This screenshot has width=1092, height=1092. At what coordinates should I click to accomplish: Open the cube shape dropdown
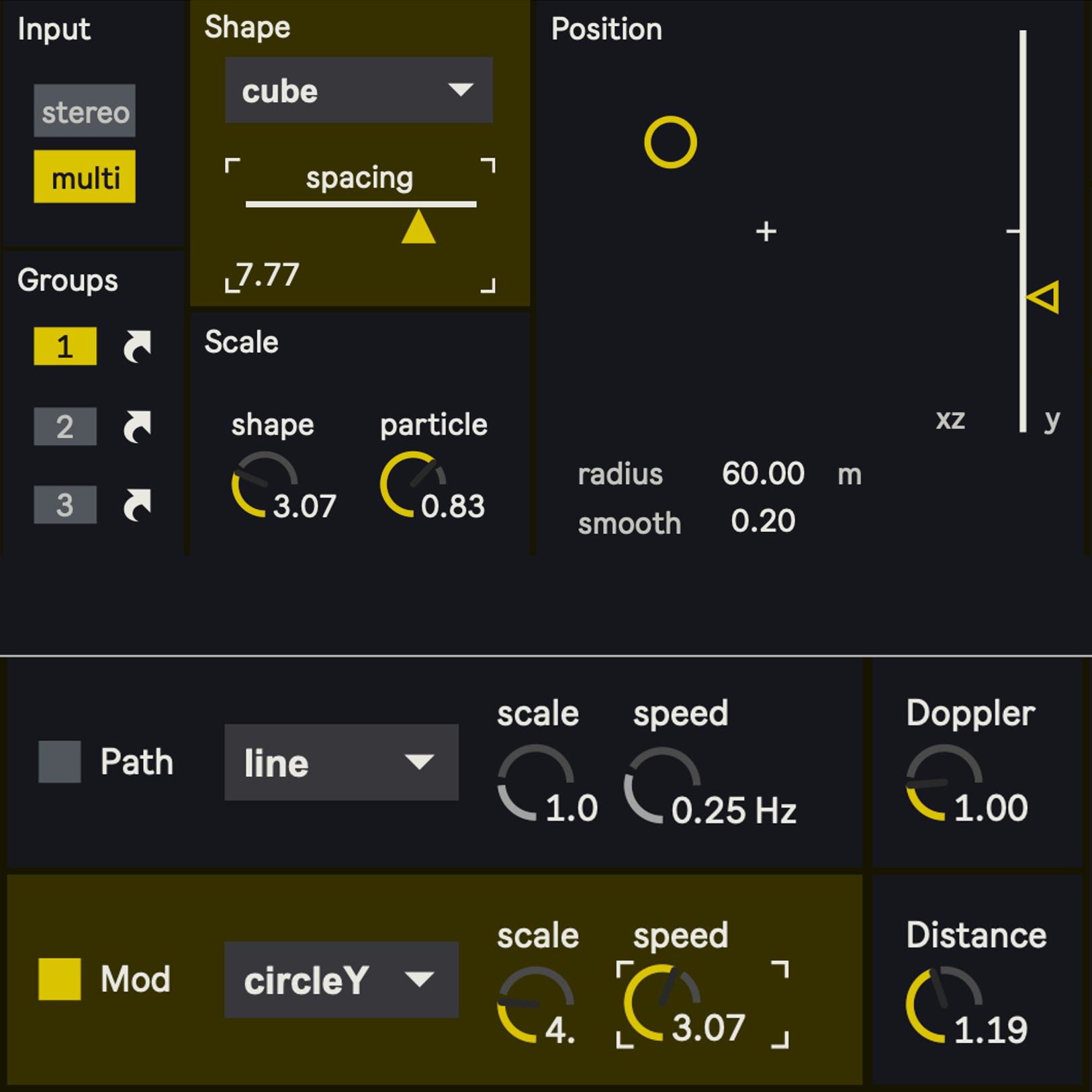pos(359,90)
